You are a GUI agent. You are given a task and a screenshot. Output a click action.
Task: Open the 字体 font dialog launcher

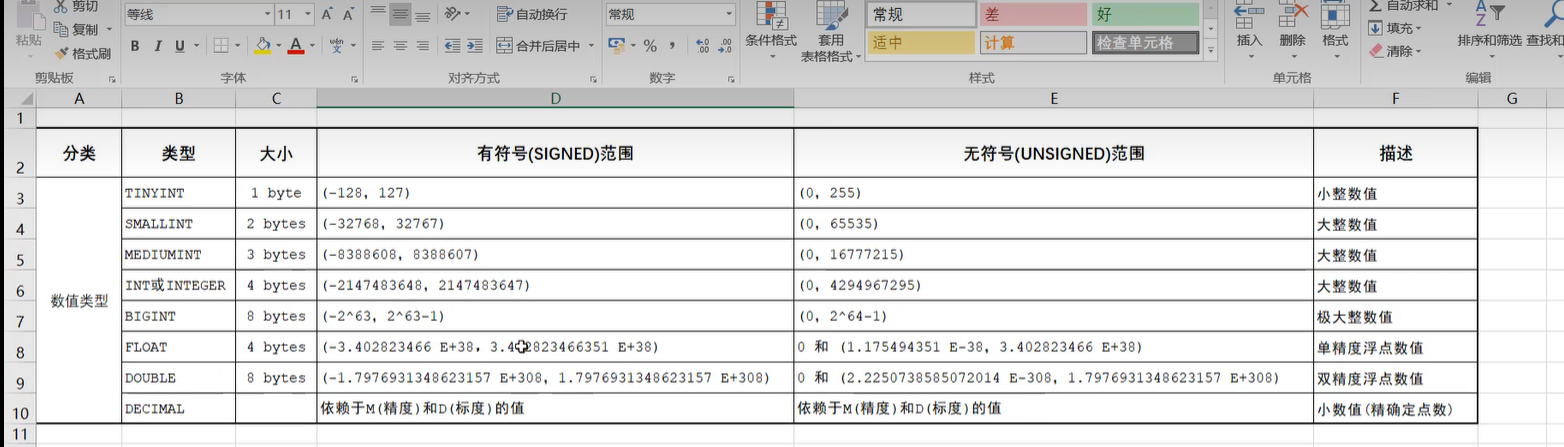(x=357, y=78)
